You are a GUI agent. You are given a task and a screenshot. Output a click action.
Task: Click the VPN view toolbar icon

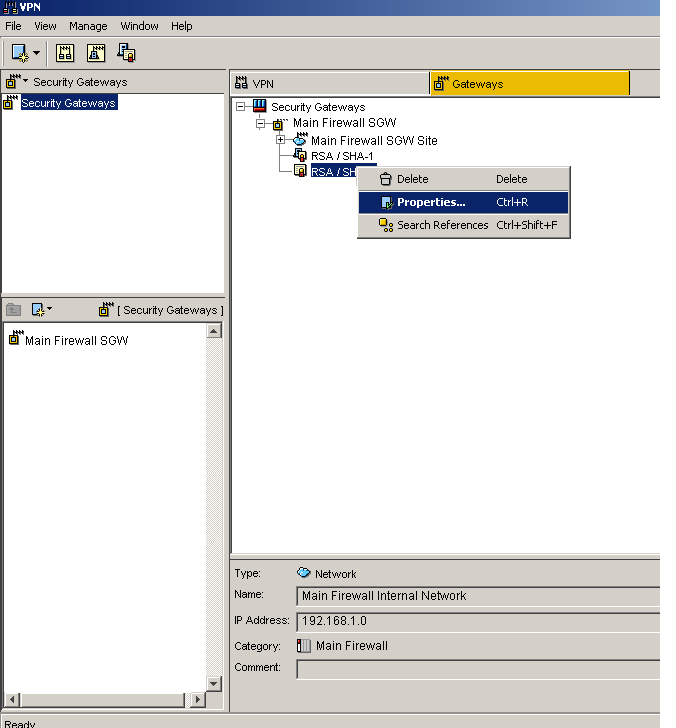[x=65, y=53]
